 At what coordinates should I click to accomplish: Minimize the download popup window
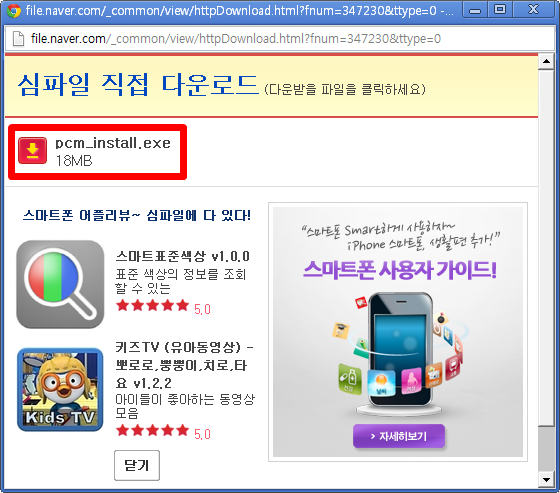475,10
